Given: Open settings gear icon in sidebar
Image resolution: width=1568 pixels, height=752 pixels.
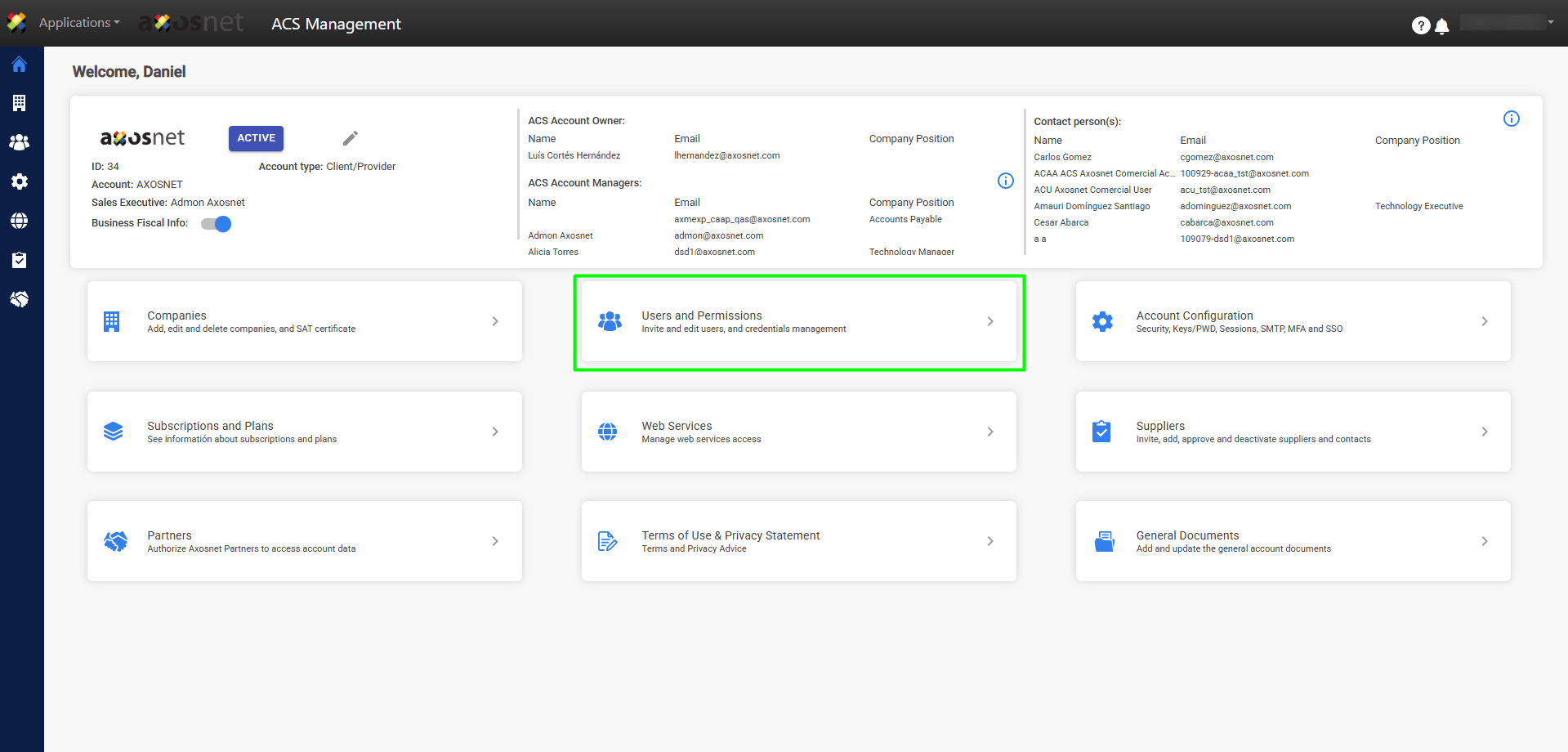Looking at the screenshot, I should 20,181.
